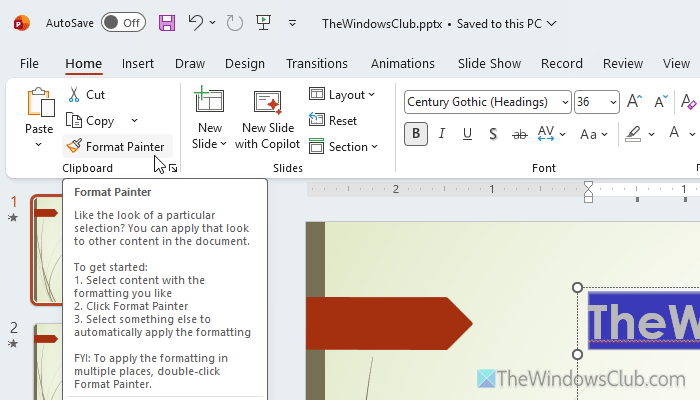The image size is (700, 400).
Task: Click the TheWindowsClub.pptx file name
Action: coord(382,24)
